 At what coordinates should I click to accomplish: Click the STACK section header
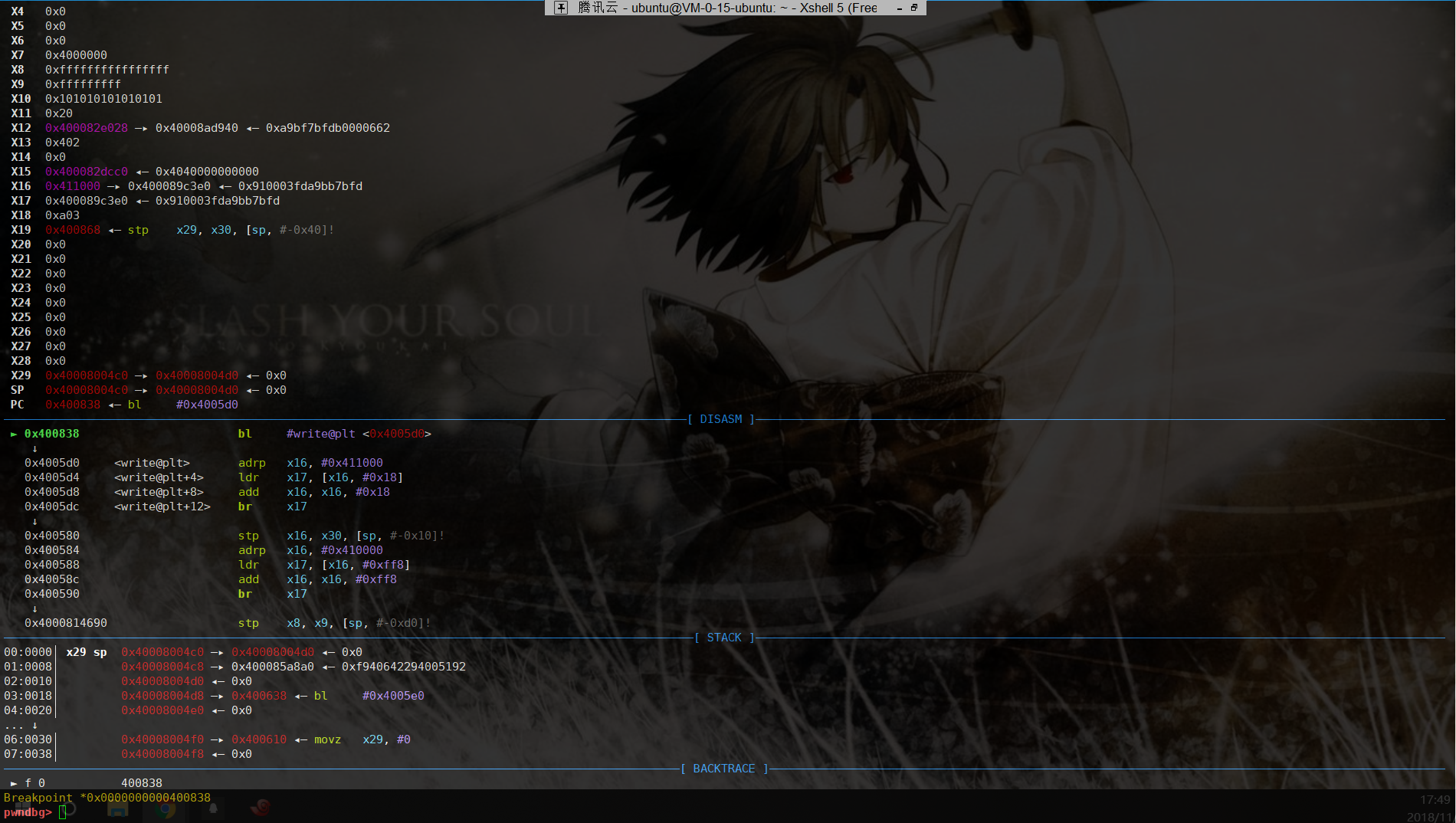coord(724,638)
